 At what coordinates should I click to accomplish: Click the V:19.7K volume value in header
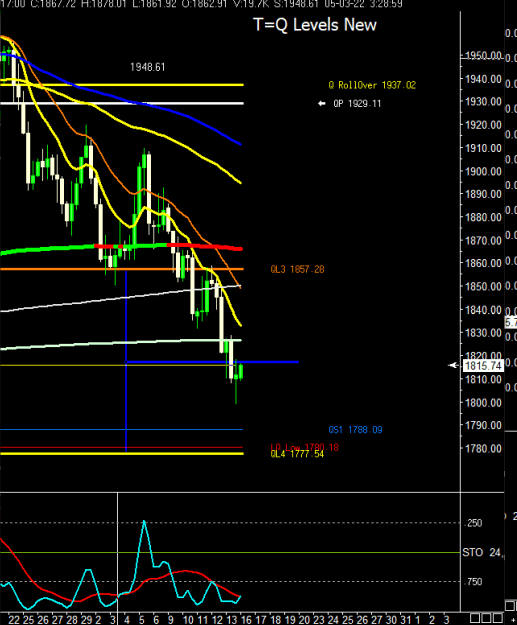point(250,4)
